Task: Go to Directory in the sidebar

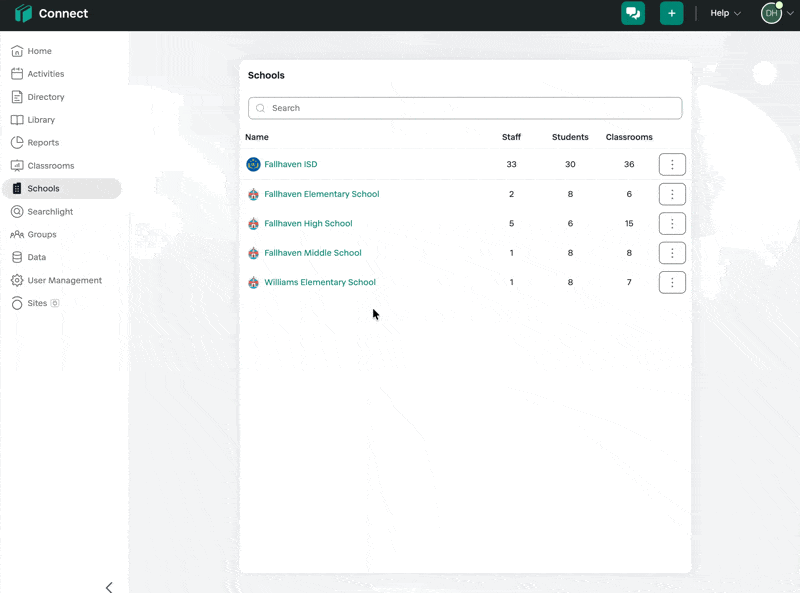Action: 46,97
